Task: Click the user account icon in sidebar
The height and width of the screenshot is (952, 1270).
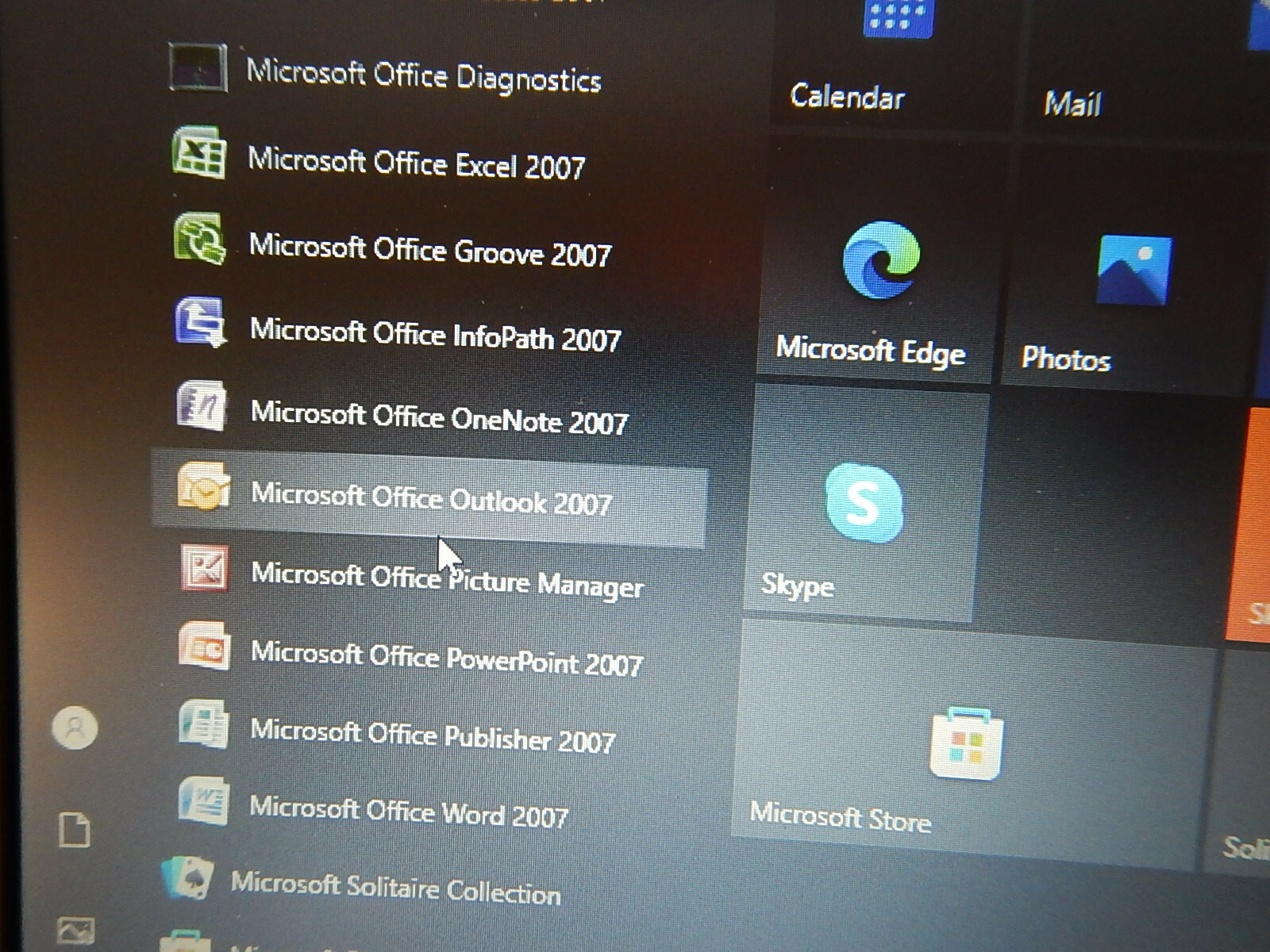Action: click(x=75, y=727)
